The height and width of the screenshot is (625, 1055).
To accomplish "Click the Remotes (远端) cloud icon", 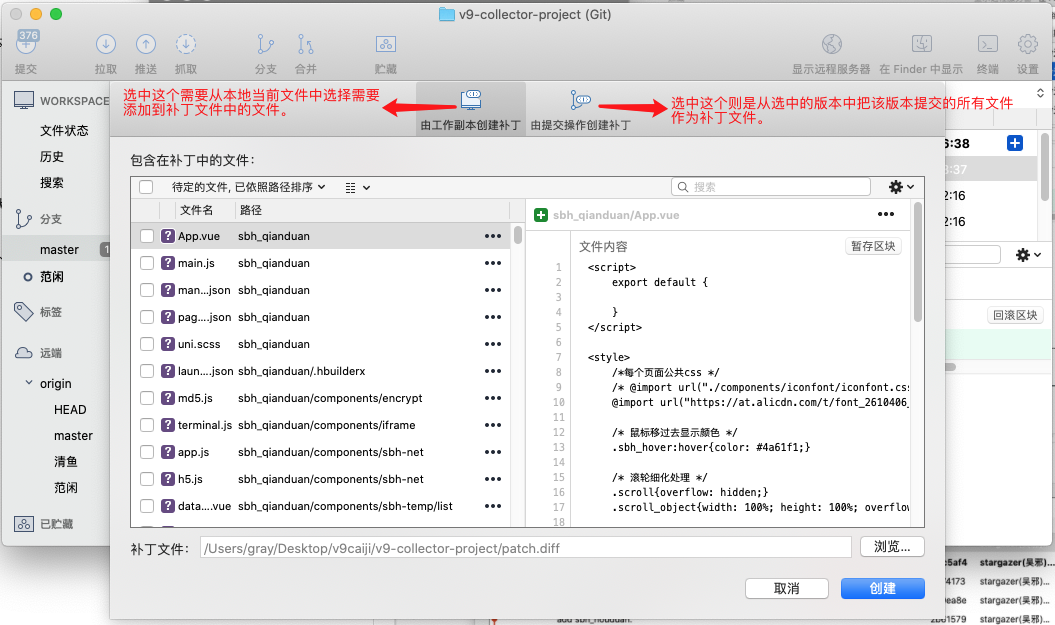I will click(24, 353).
